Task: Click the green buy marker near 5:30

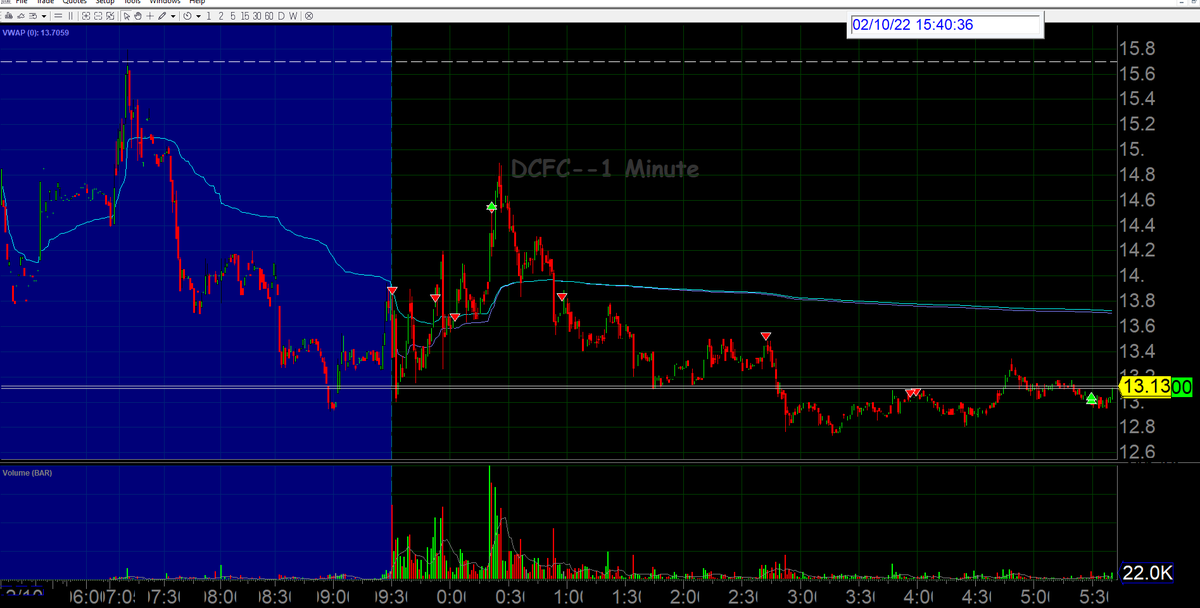Action: 1091,398
